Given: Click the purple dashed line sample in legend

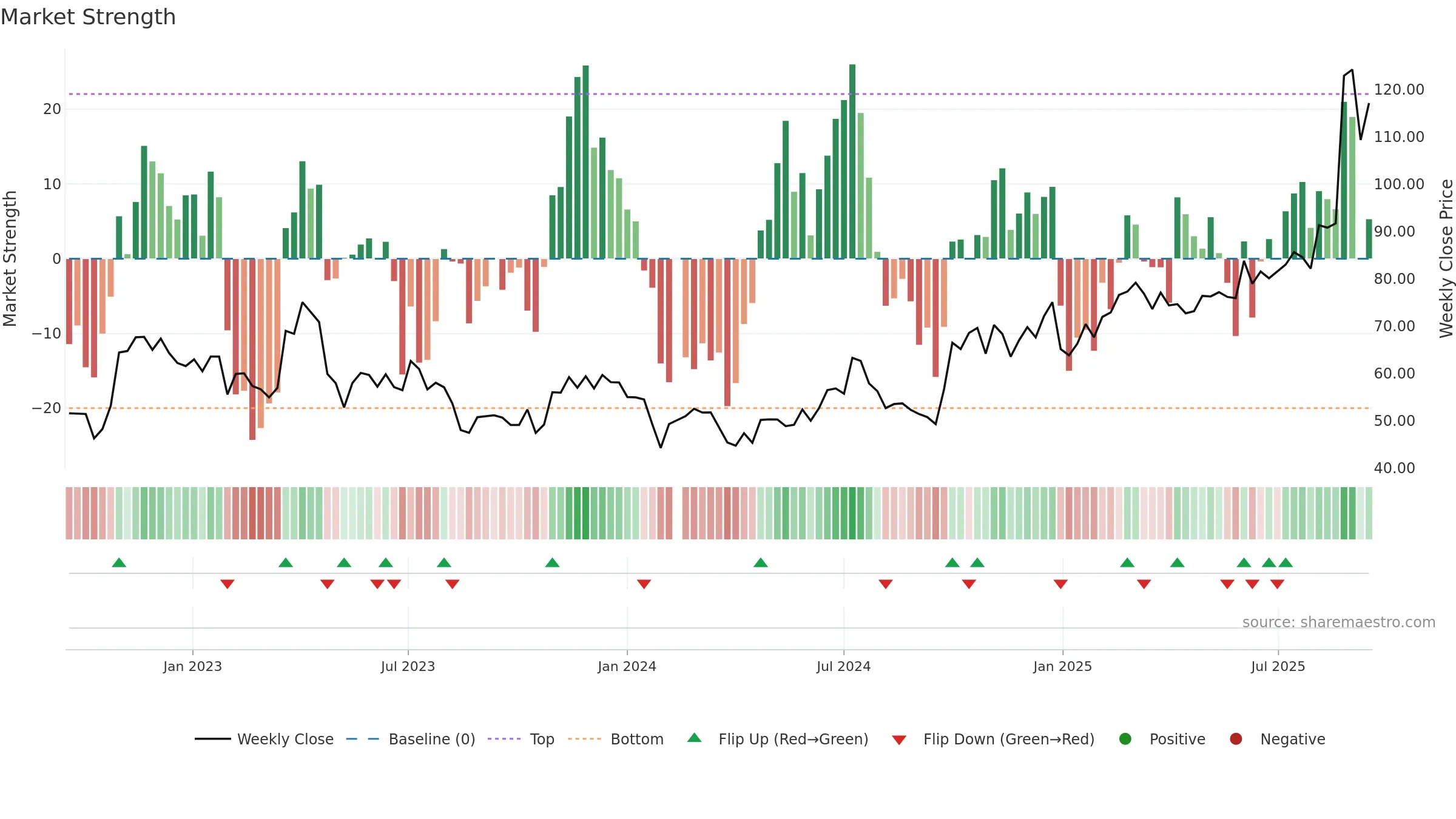Looking at the screenshot, I should tap(504, 739).
